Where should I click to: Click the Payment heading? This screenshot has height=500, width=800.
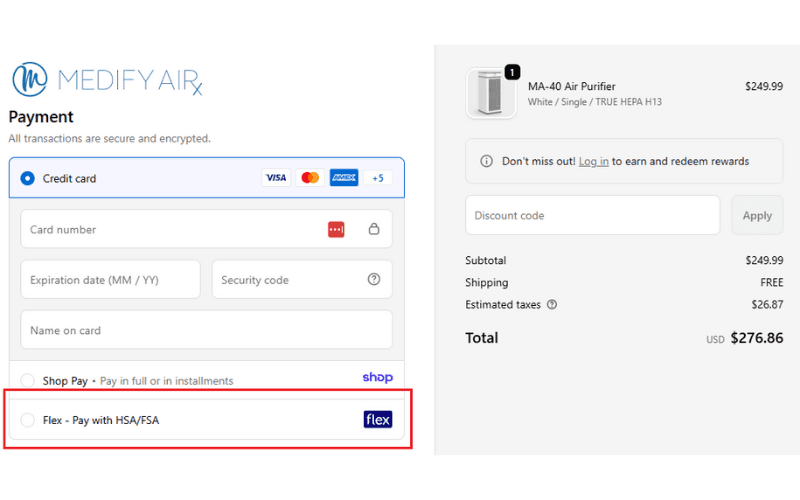pyautogui.click(x=41, y=117)
